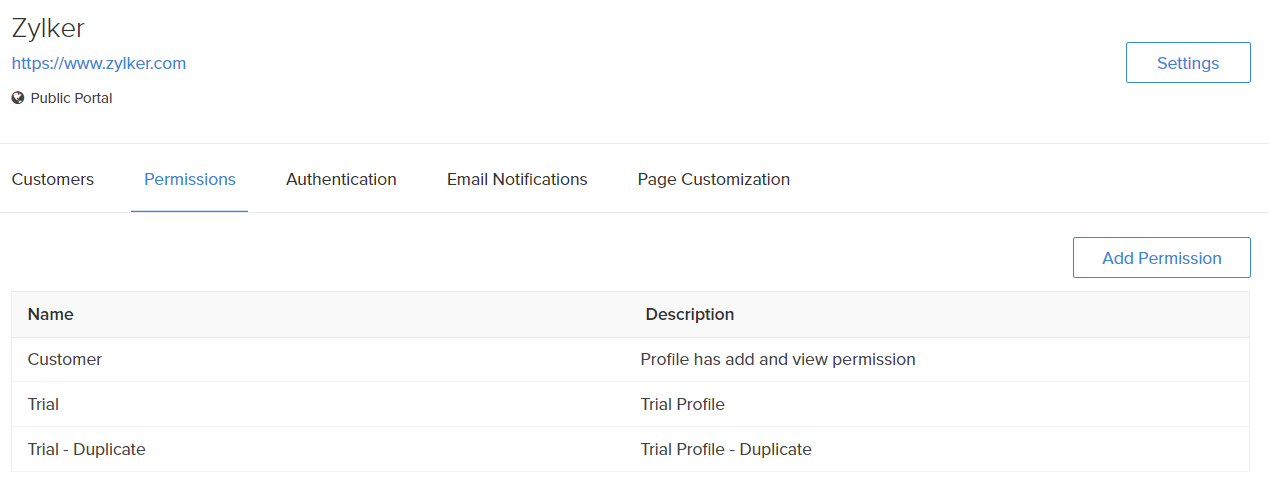Select the Permissions tab
The width and height of the screenshot is (1269, 503).
[x=189, y=179]
